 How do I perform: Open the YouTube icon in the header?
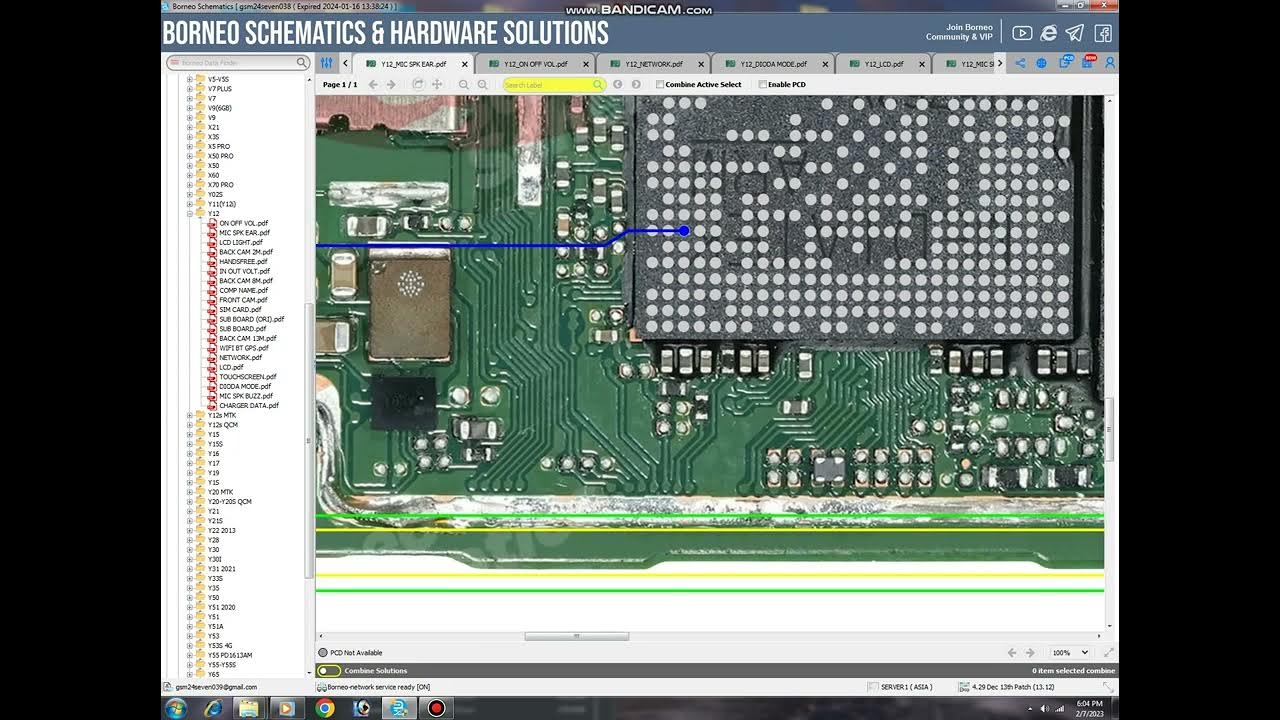coord(1022,33)
